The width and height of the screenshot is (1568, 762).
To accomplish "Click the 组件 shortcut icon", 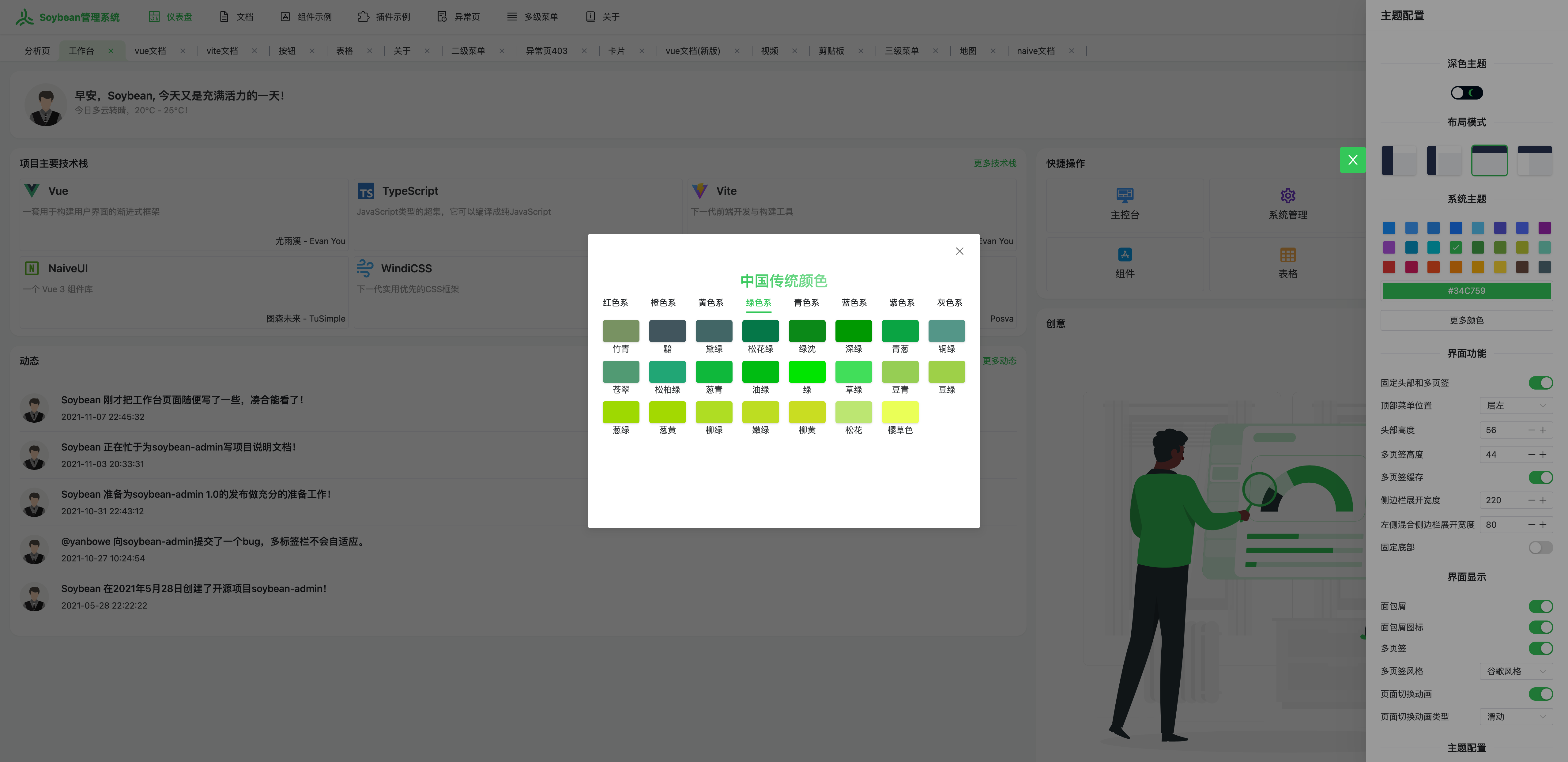I will pos(1124,255).
